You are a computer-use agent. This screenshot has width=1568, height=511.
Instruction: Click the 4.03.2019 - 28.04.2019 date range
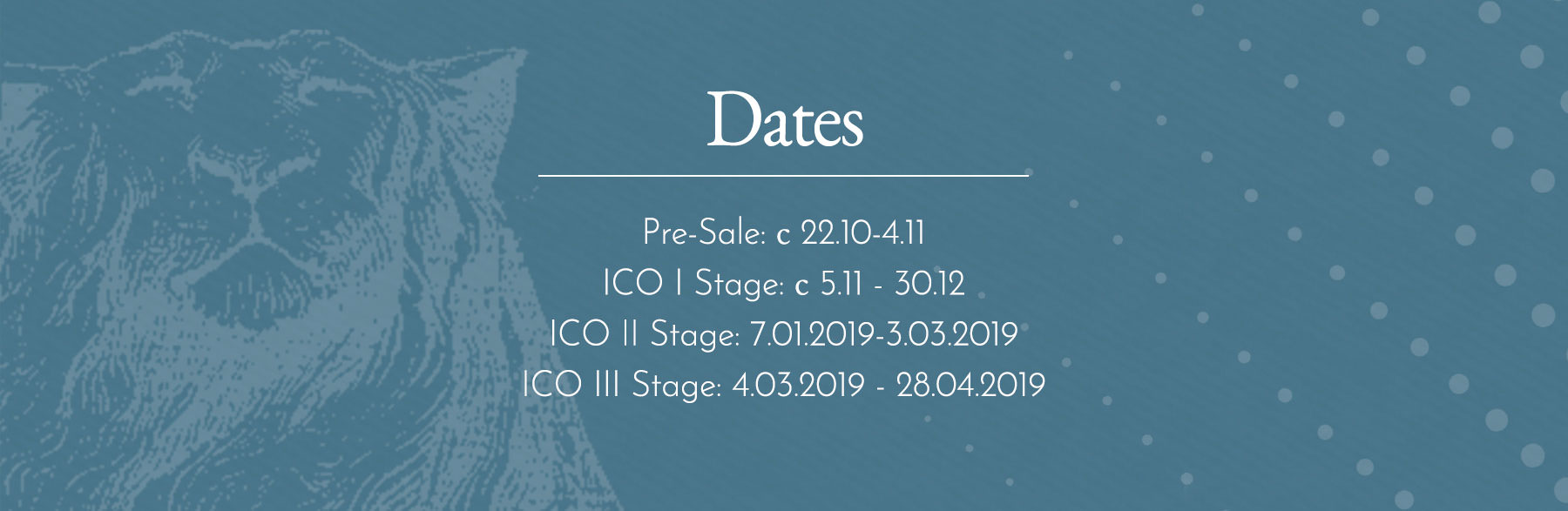pos(889,385)
